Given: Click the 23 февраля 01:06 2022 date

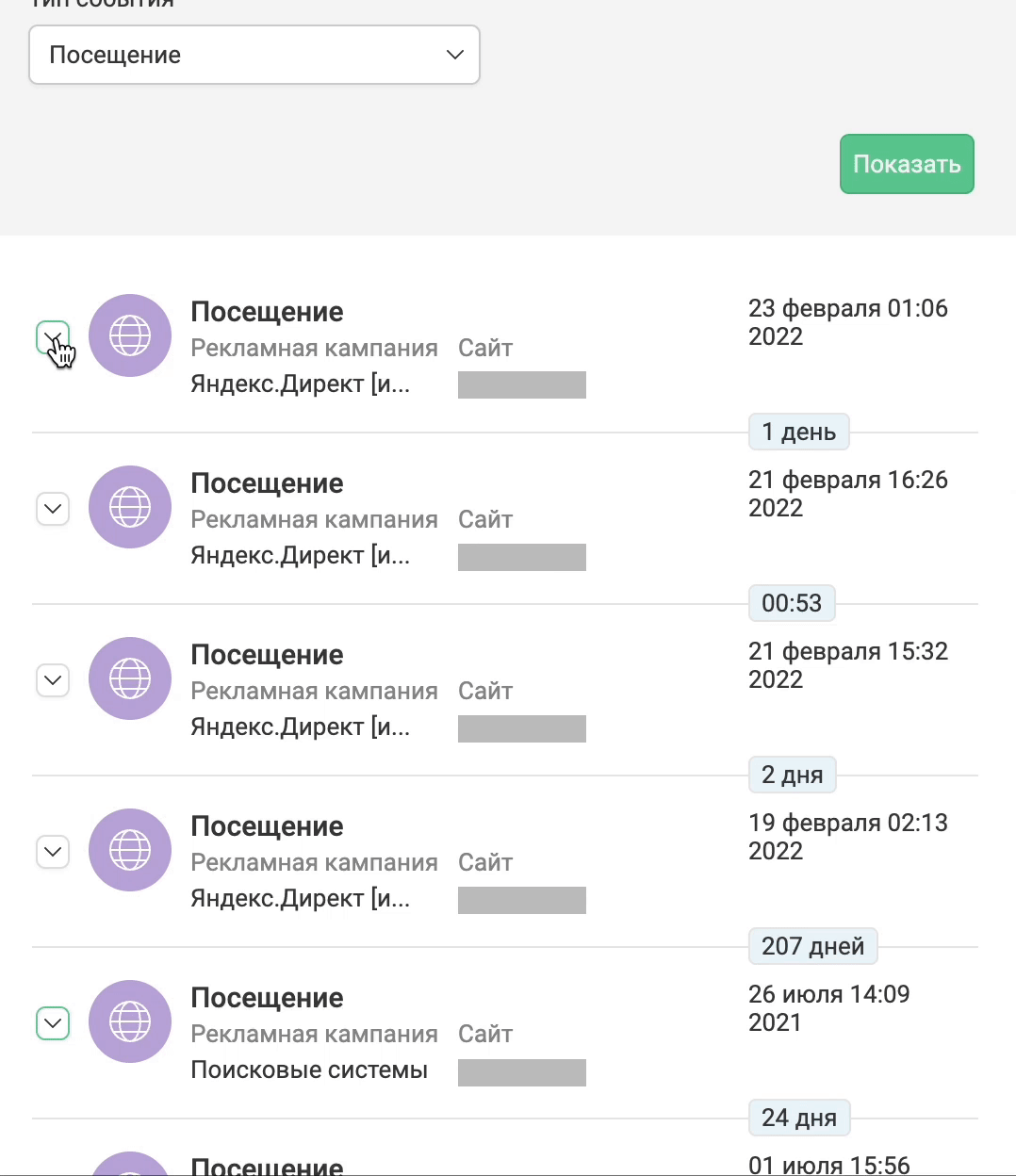Looking at the screenshot, I should click(848, 322).
